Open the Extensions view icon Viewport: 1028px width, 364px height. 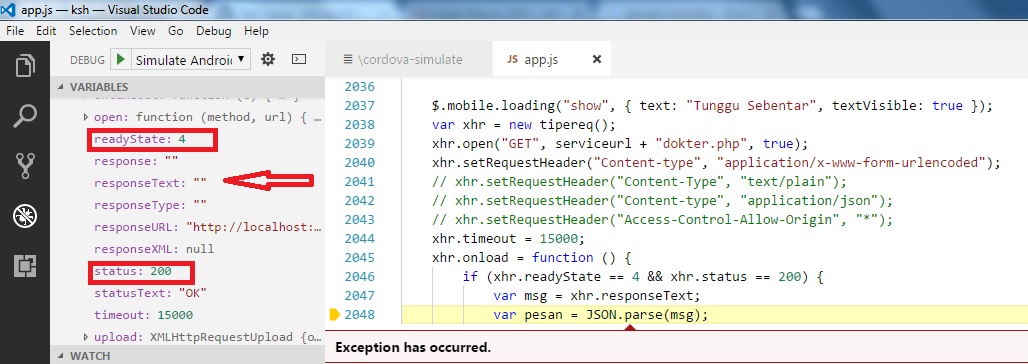coord(26,266)
